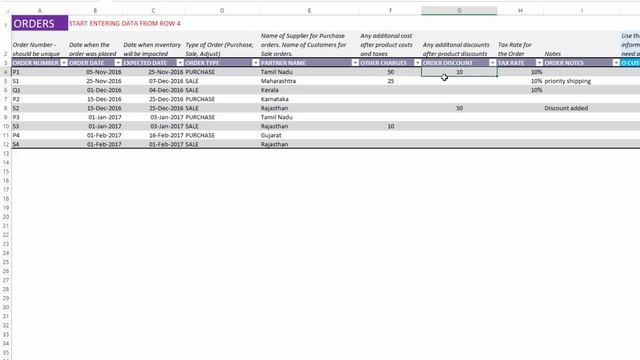
Task: Select column G header
Action: coord(459,11)
